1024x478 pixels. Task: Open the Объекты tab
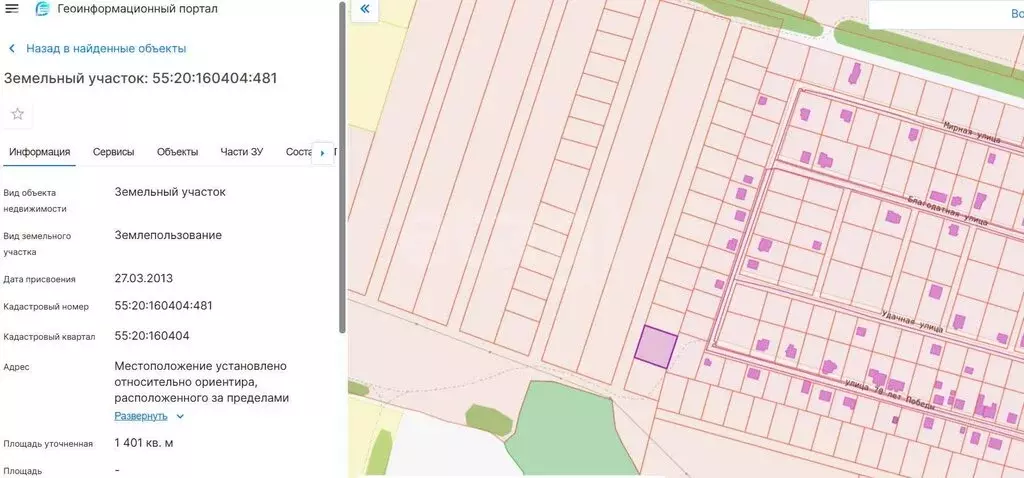tap(177, 152)
